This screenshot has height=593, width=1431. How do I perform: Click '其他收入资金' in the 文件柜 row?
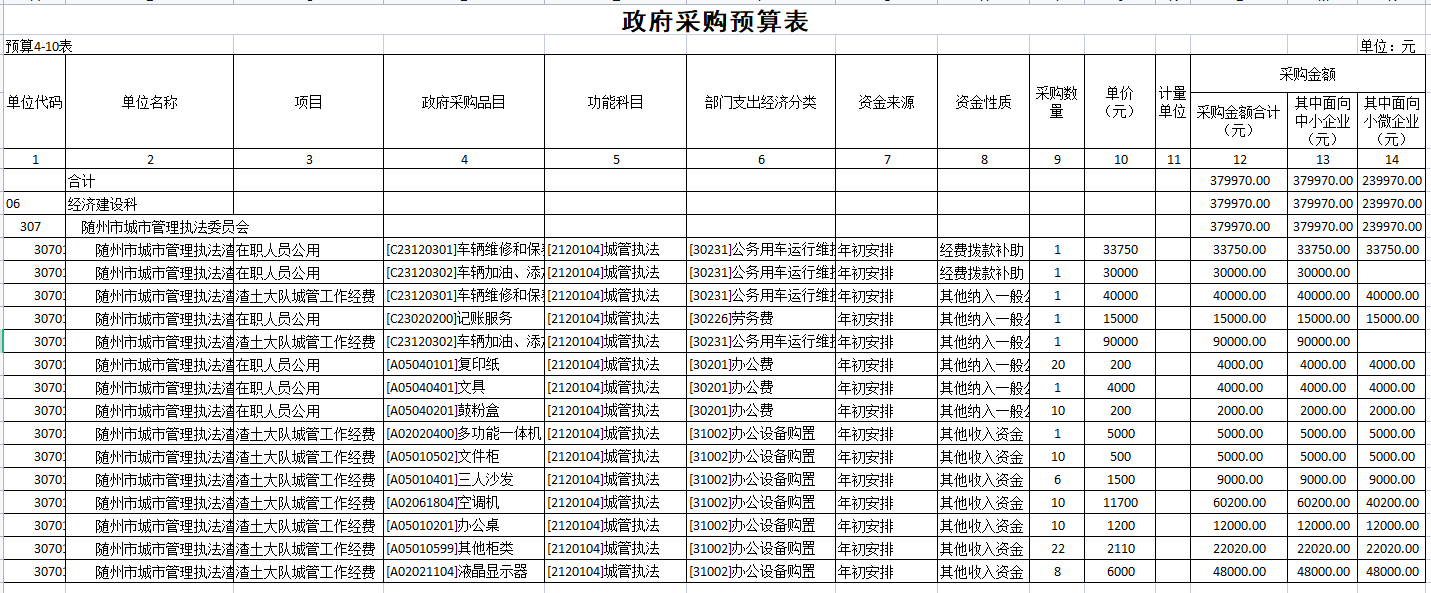coord(984,457)
